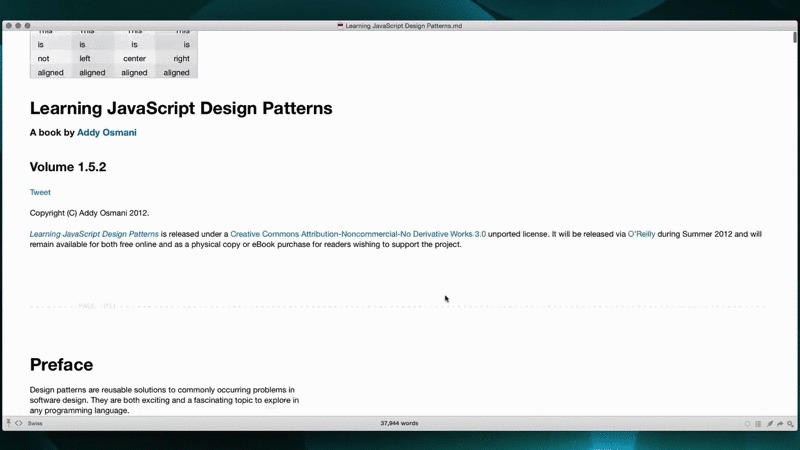The height and width of the screenshot is (450, 800).
Task: Close the window with the red button
Action: (x=9, y=26)
